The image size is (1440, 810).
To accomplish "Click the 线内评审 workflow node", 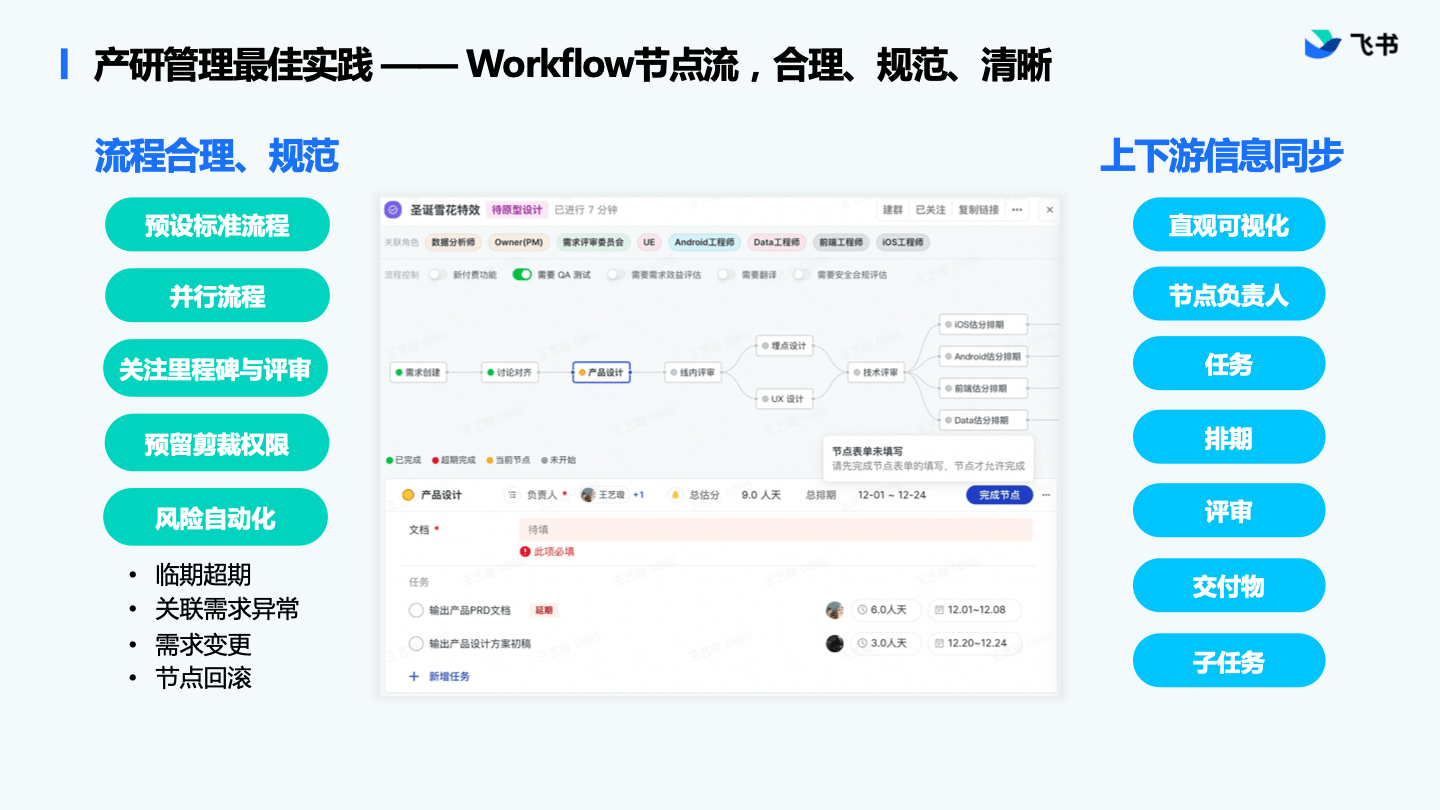I will (x=693, y=372).
